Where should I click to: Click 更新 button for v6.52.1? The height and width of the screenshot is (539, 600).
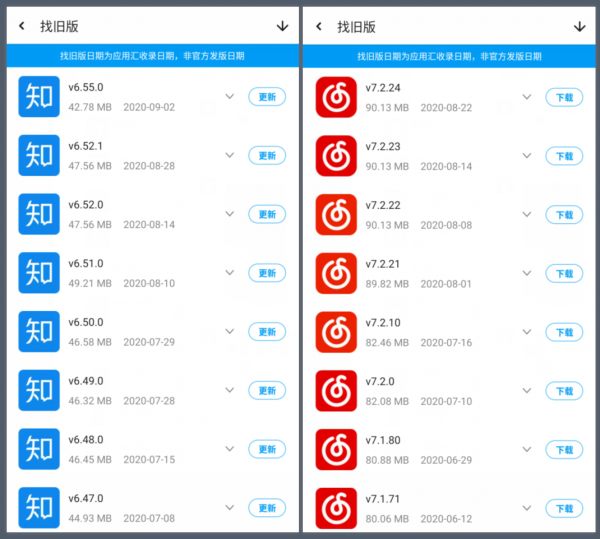(x=267, y=156)
